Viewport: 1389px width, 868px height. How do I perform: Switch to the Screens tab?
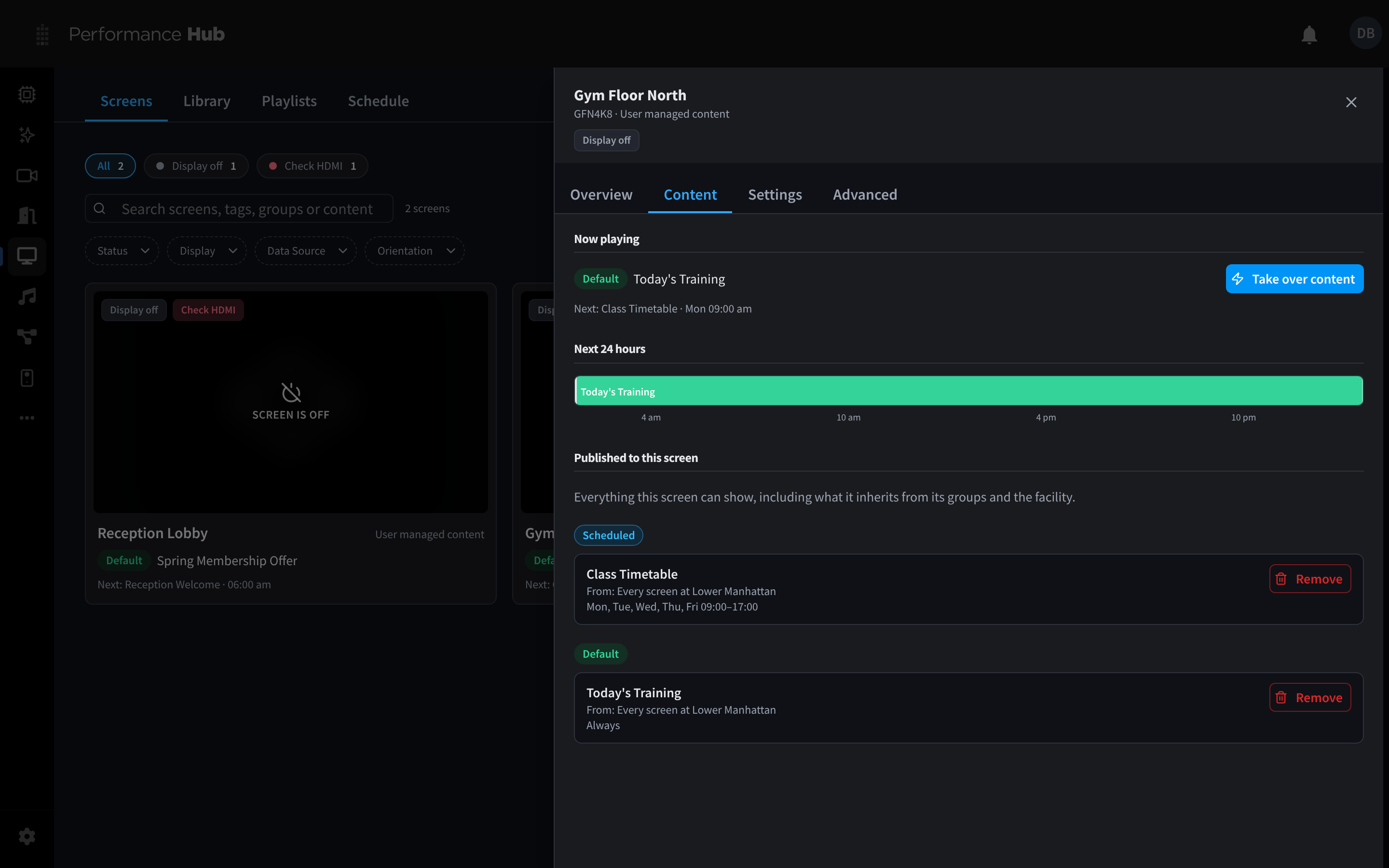[126, 101]
